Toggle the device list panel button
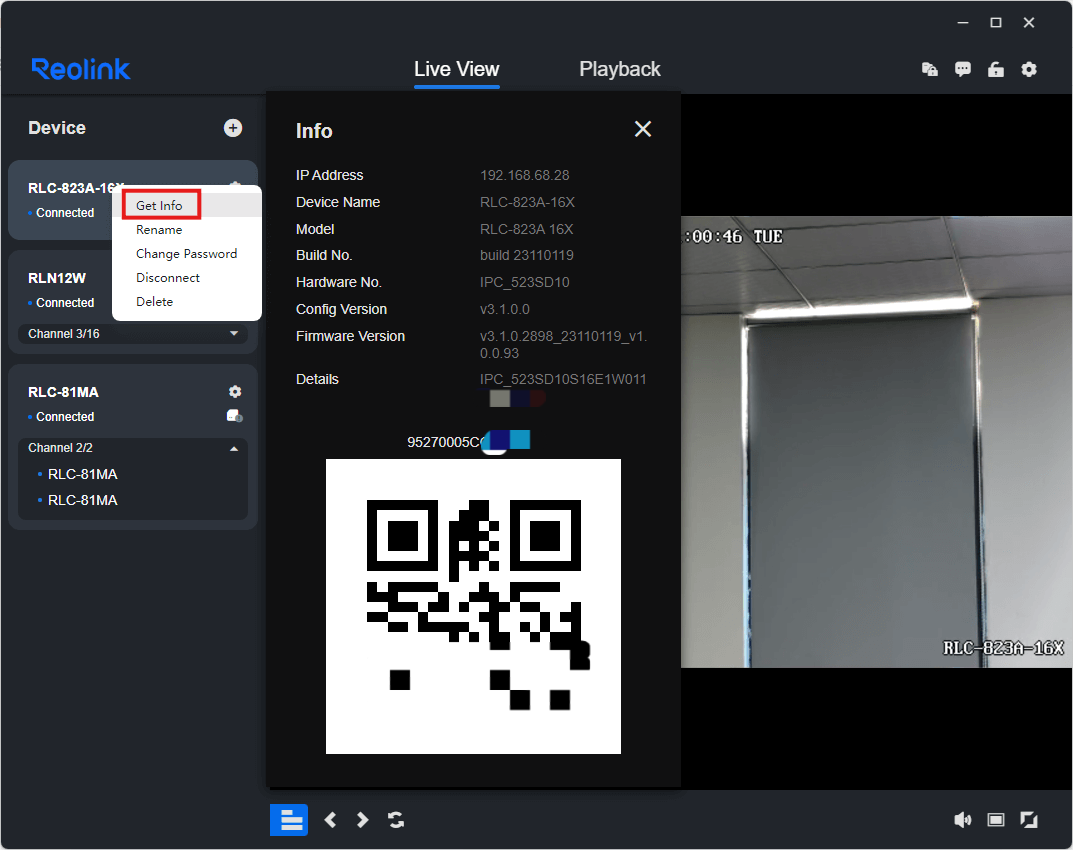Screen dimensions: 1073x850 coord(289,820)
